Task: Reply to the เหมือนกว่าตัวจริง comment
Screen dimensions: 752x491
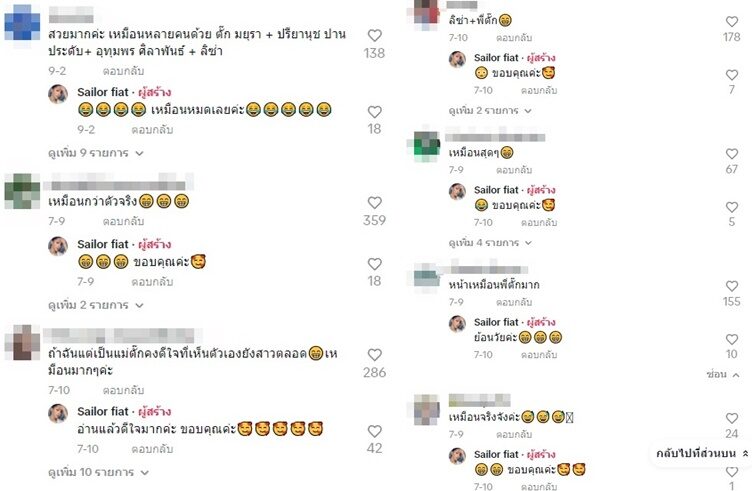Action: coord(123,222)
